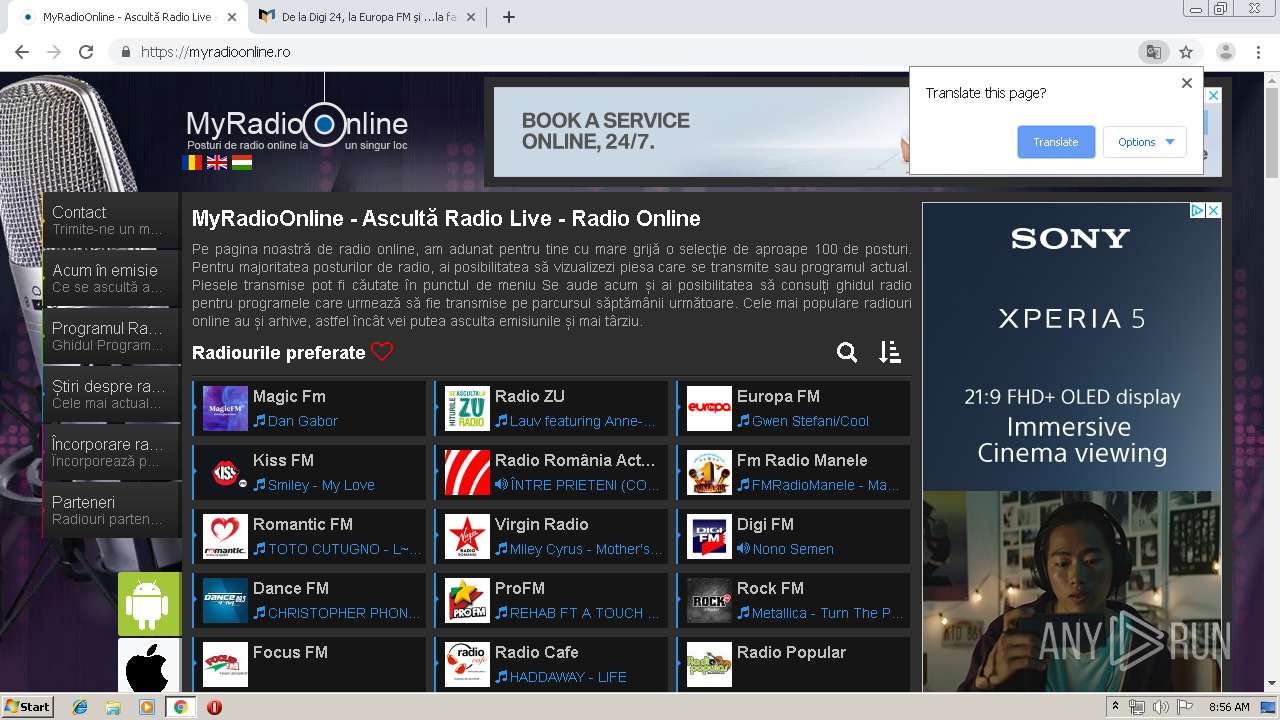Open the radio search magnifier icon
This screenshot has width=1280, height=720.
847,352
